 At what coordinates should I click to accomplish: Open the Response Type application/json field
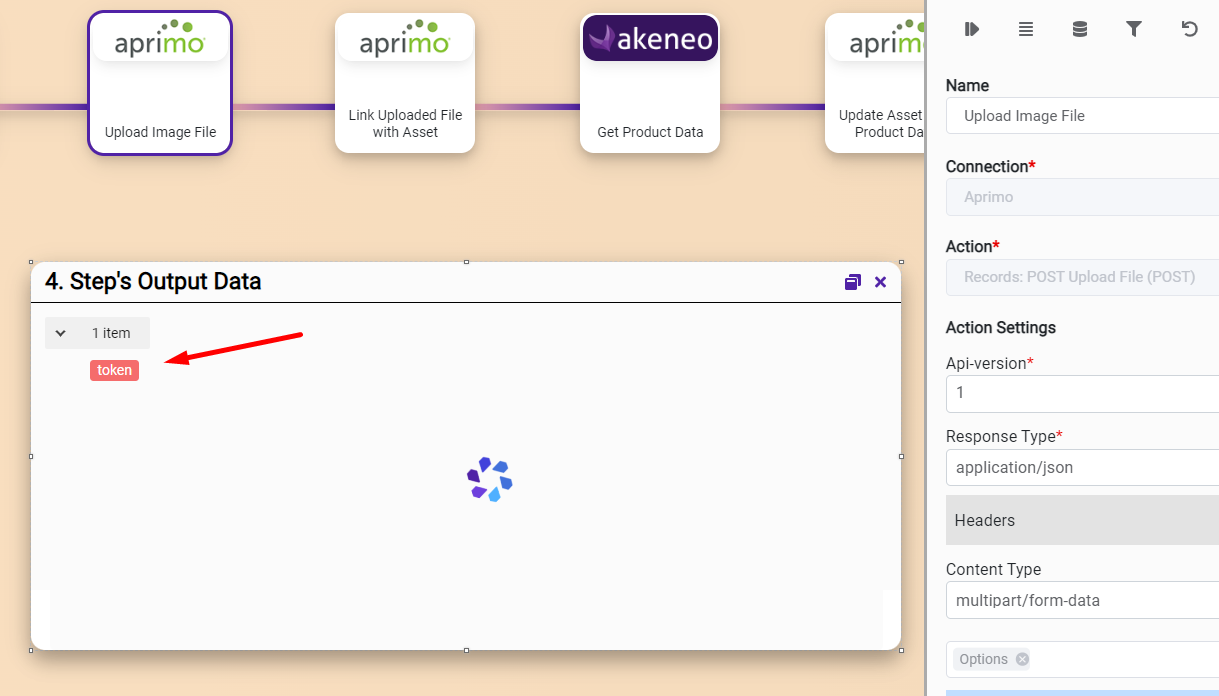[x=1080, y=467]
